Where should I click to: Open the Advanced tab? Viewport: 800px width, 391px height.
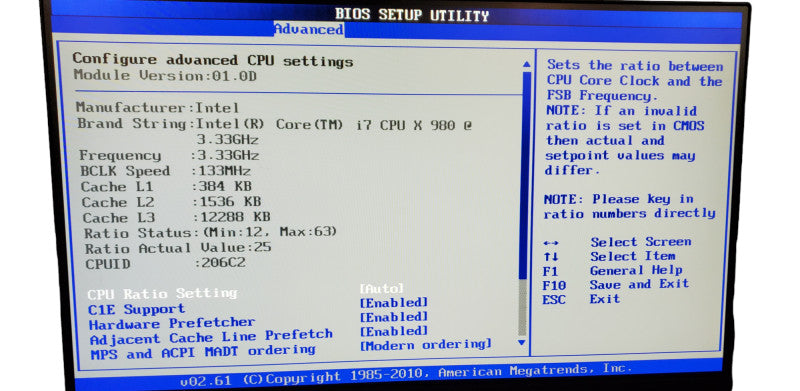coord(309,29)
